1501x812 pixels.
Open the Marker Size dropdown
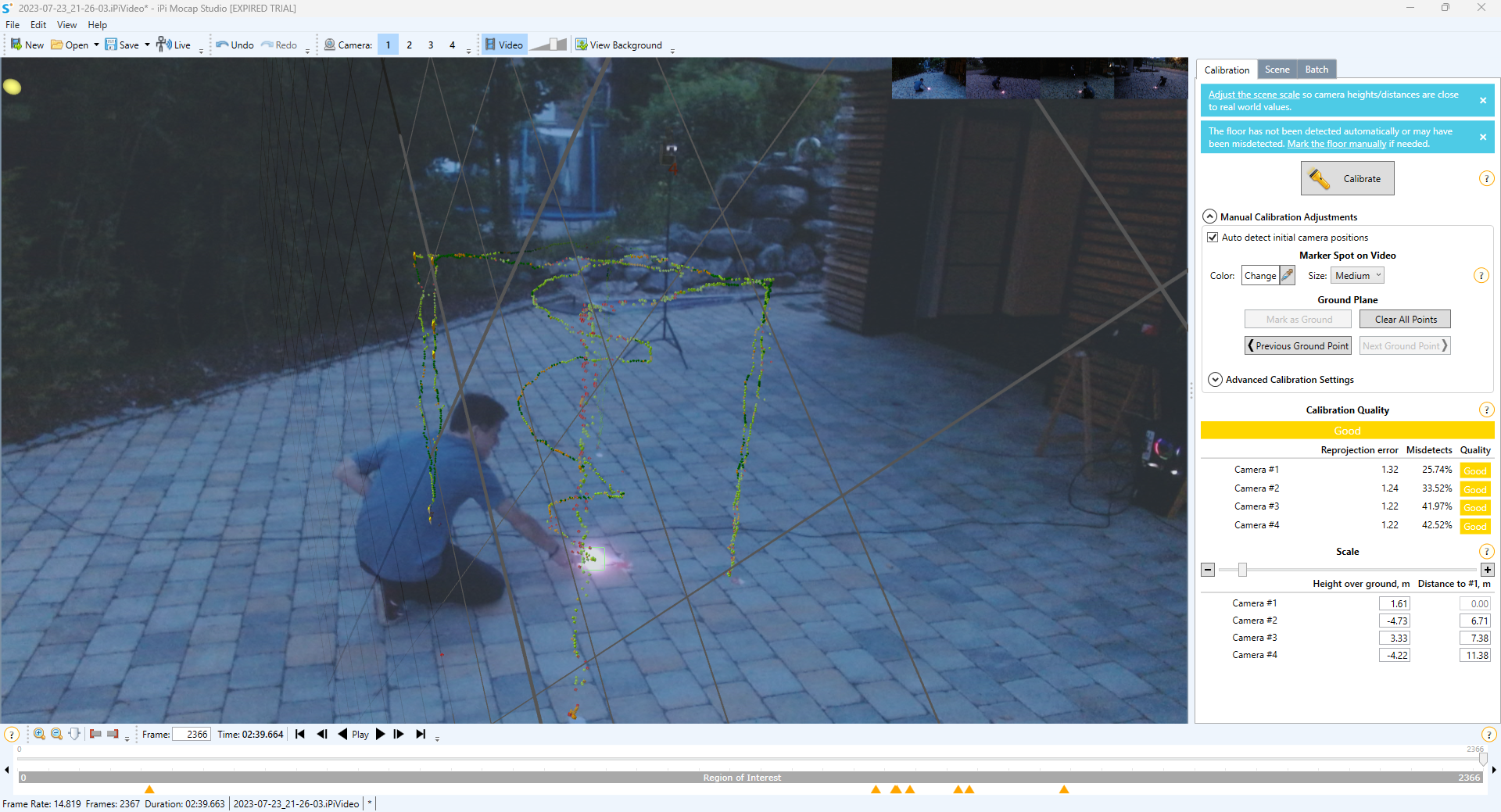(x=1357, y=276)
